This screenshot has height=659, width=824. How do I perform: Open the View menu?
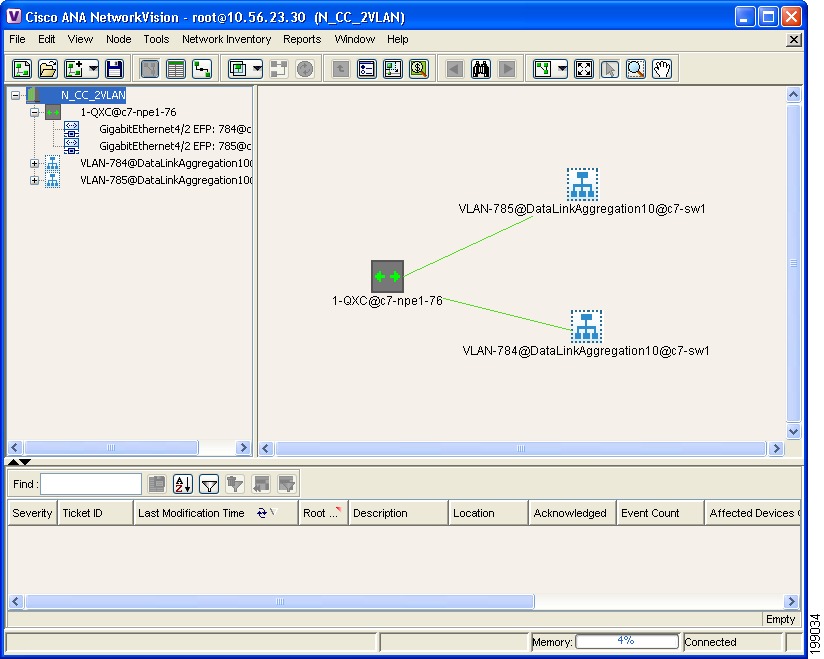(80, 39)
